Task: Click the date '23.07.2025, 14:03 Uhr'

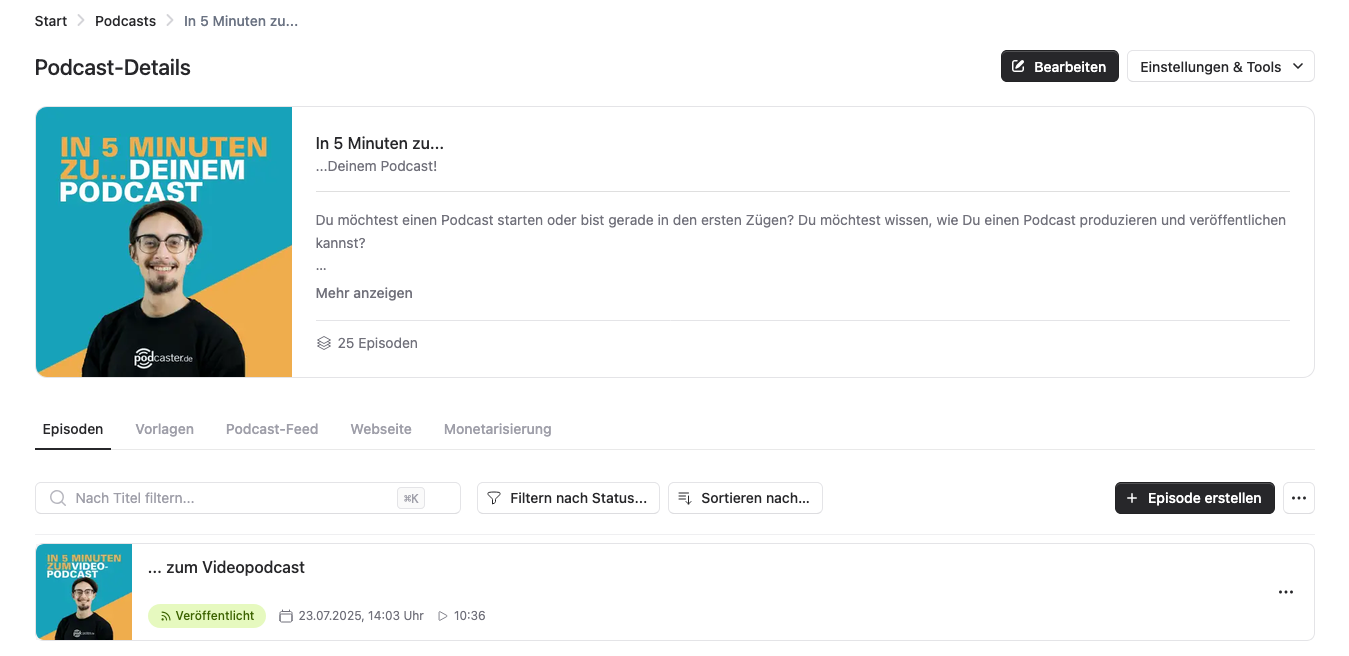Action: [x=361, y=616]
